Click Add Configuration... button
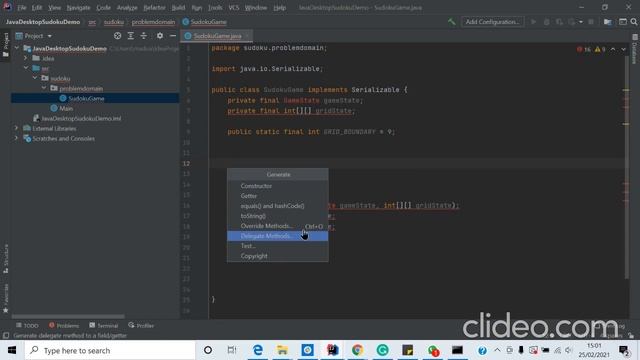This screenshot has width=640, height=360. [x=493, y=22]
